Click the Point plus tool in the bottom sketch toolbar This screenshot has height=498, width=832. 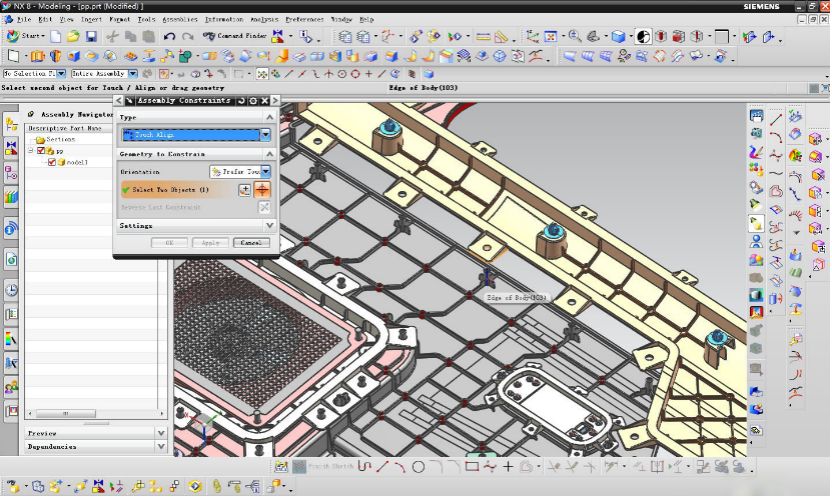click(508, 467)
